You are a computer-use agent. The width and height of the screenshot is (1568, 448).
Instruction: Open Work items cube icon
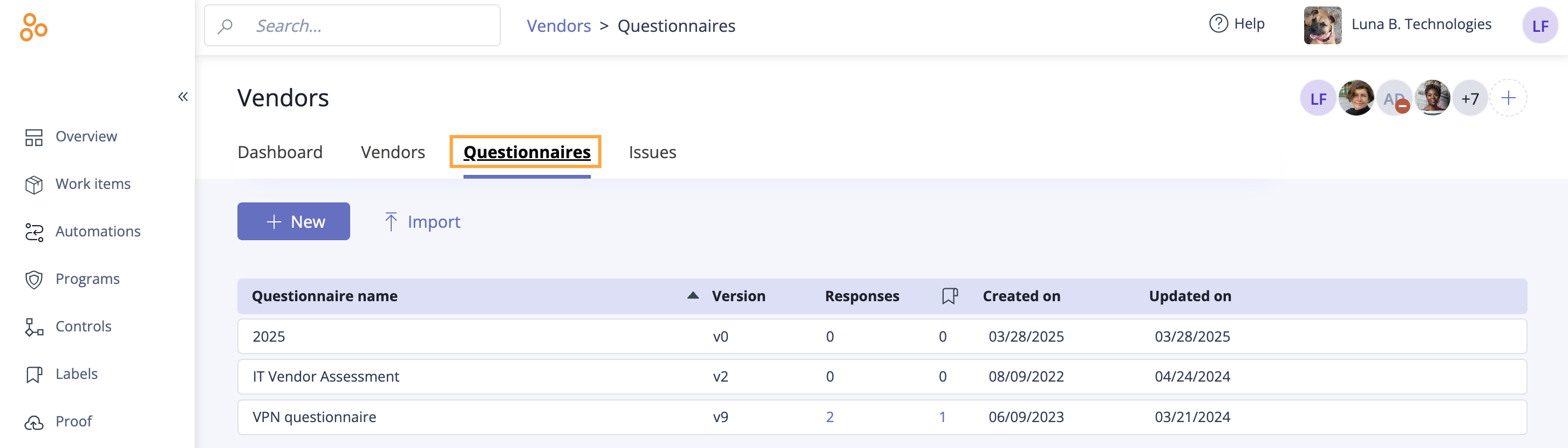click(34, 185)
